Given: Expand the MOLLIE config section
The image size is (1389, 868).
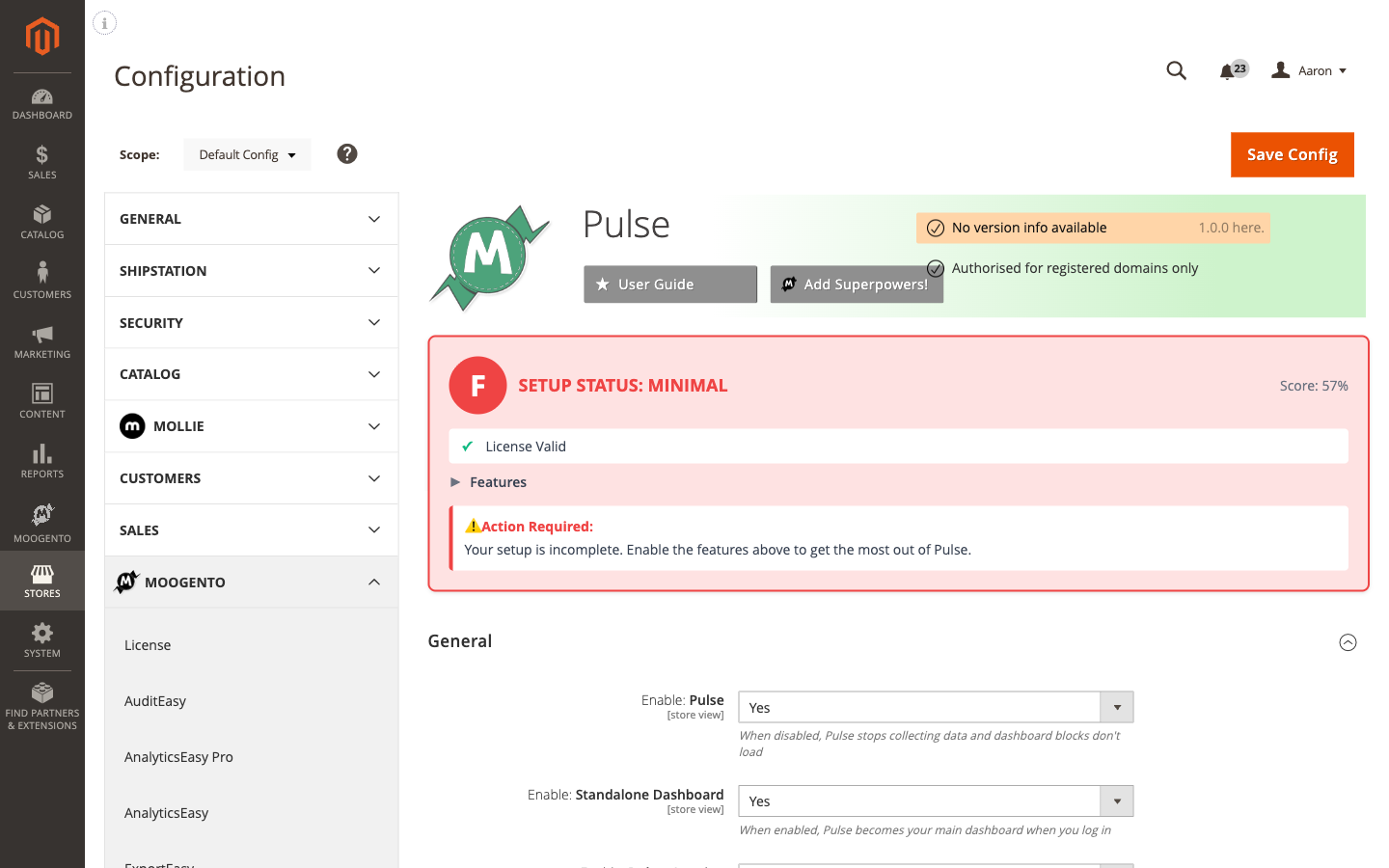Looking at the screenshot, I should 251,426.
